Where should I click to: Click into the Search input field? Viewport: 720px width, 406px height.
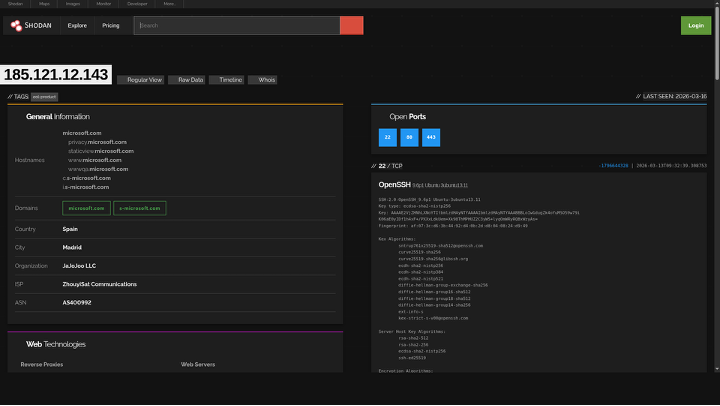click(x=237, y=25)
